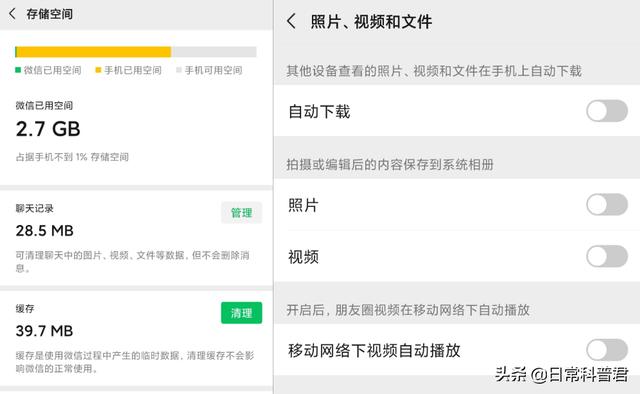Tap the back arrow beside 照片、视频和文件
The image size is (640, 394).
[x=291, y=21]
